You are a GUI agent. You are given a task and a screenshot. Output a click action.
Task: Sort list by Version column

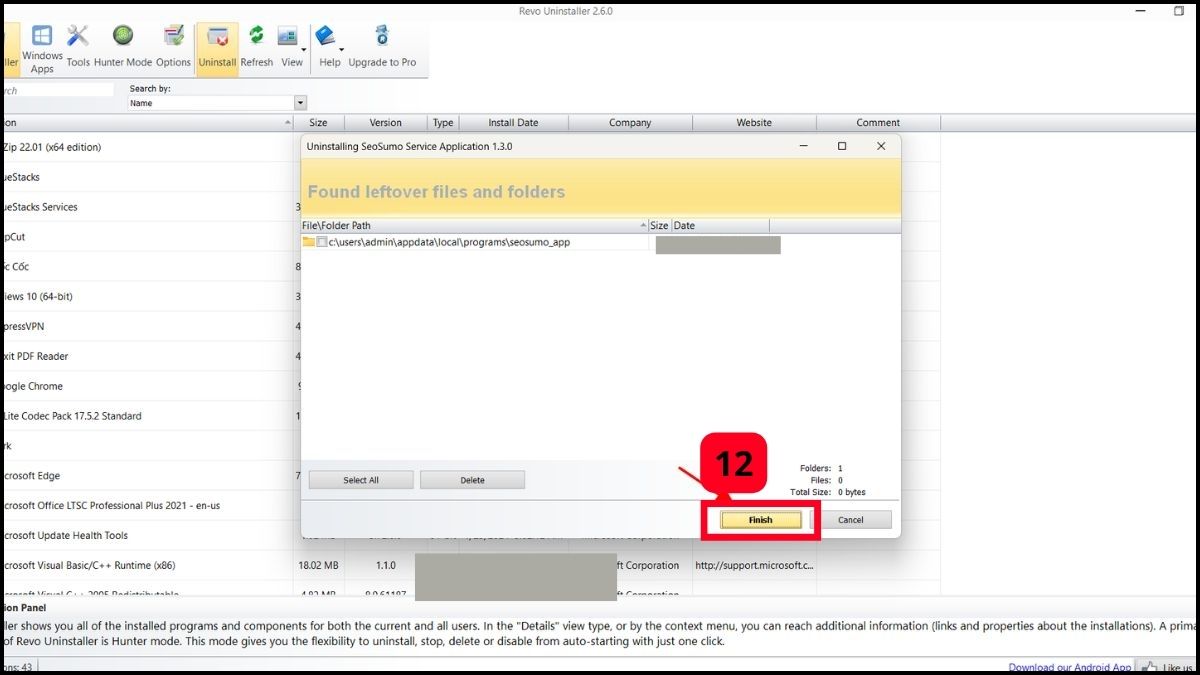tap(386, 123)
